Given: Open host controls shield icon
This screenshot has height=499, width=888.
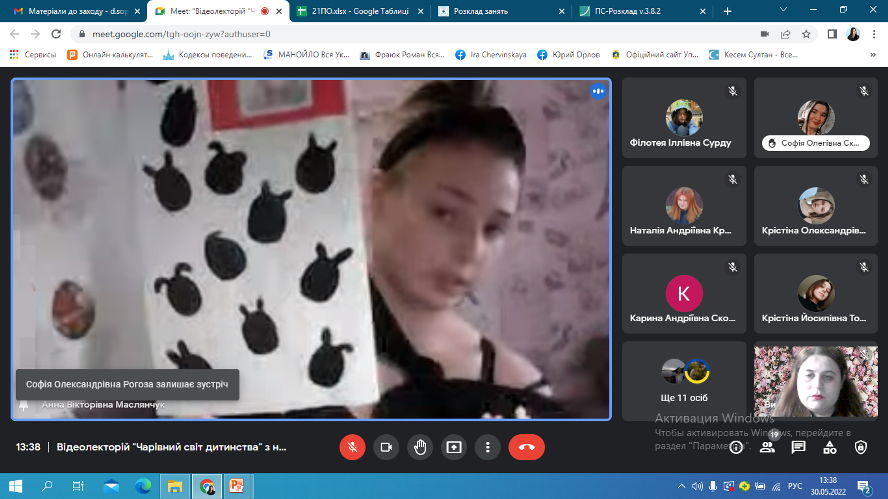Looking at the screenshot, I should pyautogui.click(x=861, y=447).
